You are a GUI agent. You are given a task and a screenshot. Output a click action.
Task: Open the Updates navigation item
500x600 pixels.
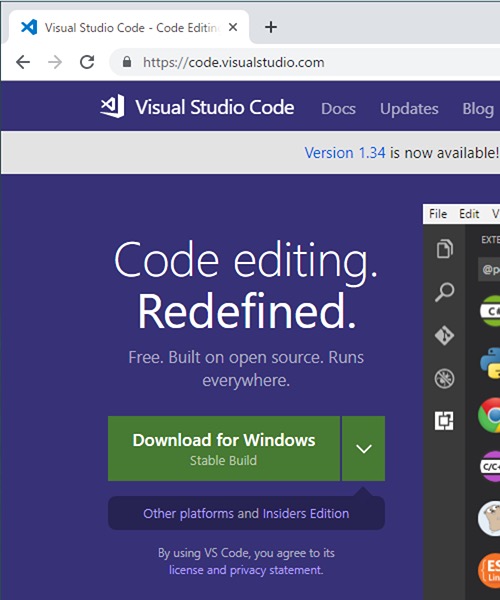pyautogui.click(x=409, y=109)
